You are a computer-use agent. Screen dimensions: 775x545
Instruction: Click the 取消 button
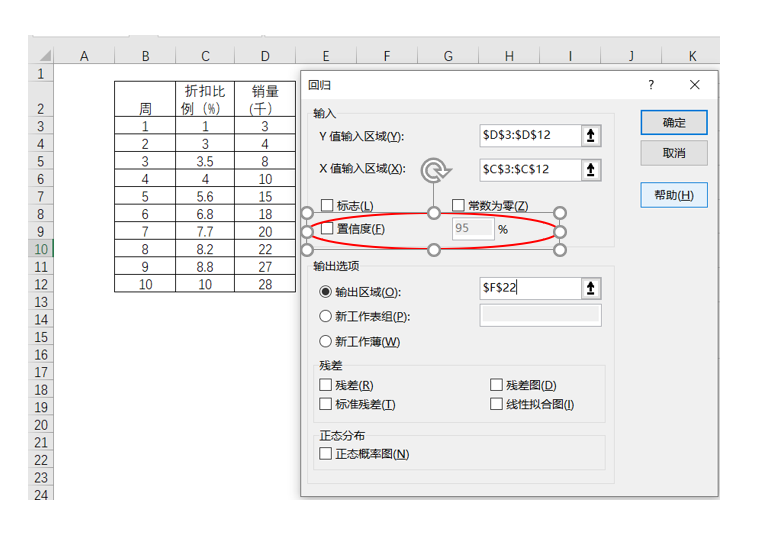[674, 153]
